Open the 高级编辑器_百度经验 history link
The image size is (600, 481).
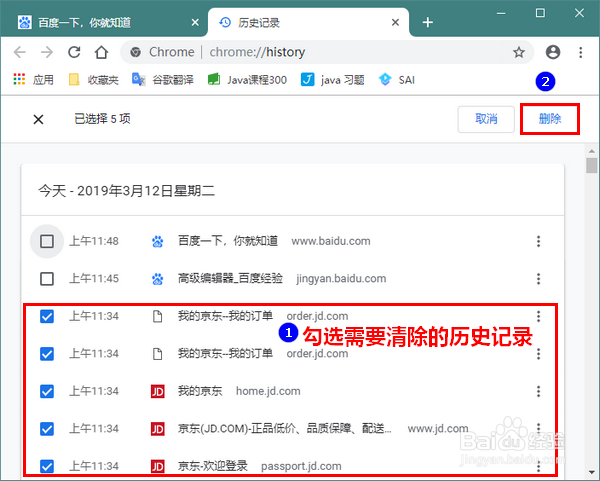(x=230, y=279)
